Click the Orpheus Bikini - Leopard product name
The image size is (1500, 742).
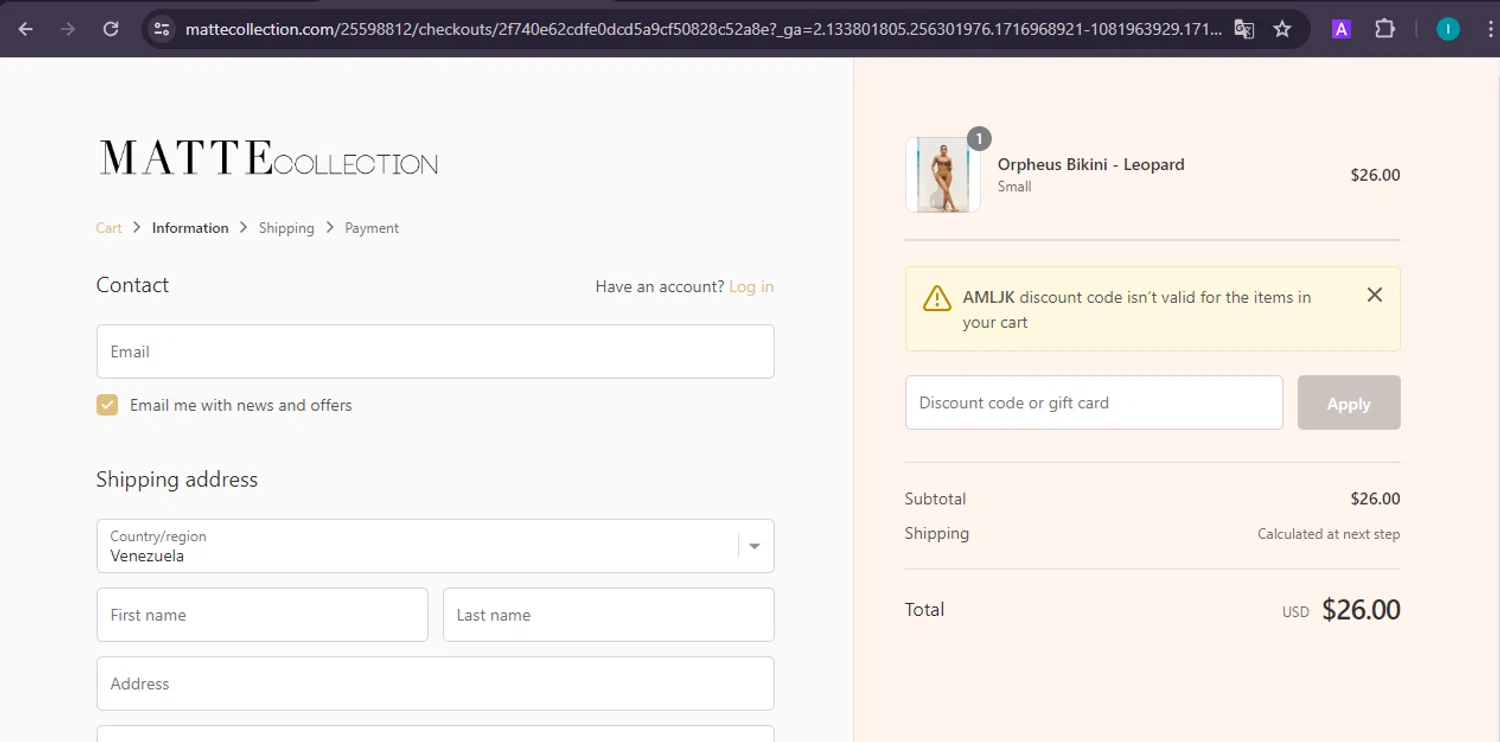pos(1091,165)
